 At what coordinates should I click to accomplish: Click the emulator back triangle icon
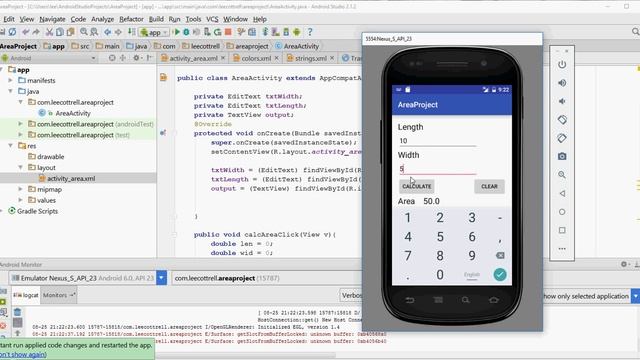click(562, 193)
